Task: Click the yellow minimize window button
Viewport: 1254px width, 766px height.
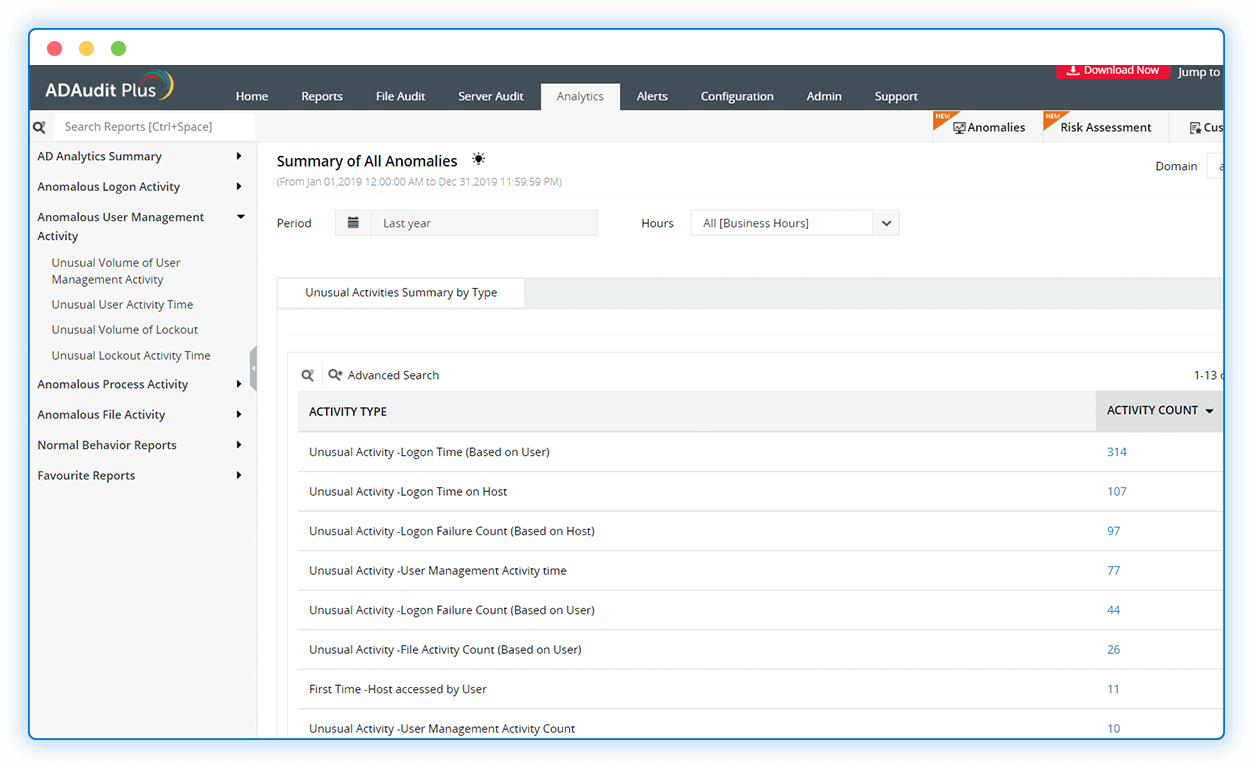Action: (x=87, y=48)
